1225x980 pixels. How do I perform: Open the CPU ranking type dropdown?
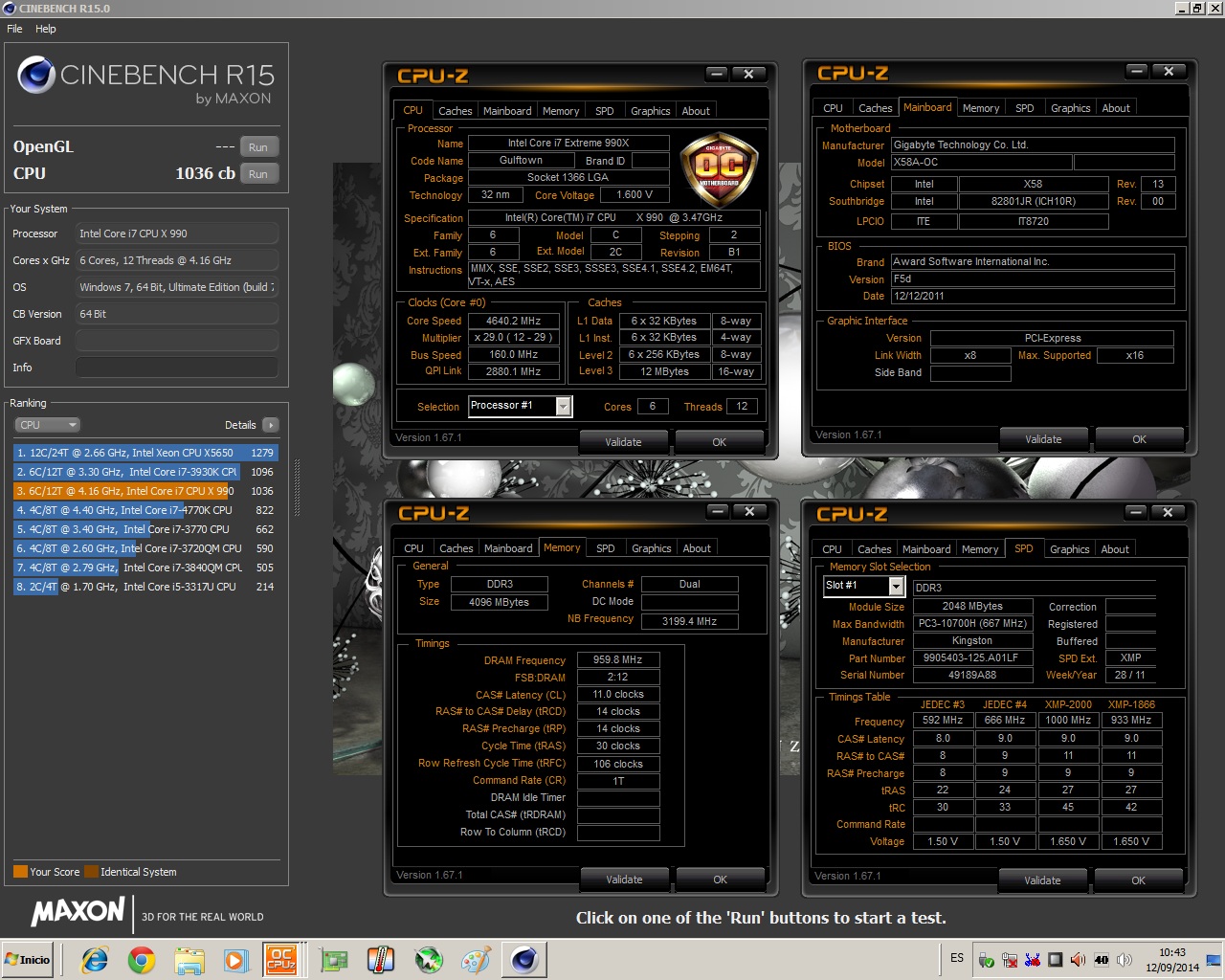pyautogui.click(x=47, y=425)
